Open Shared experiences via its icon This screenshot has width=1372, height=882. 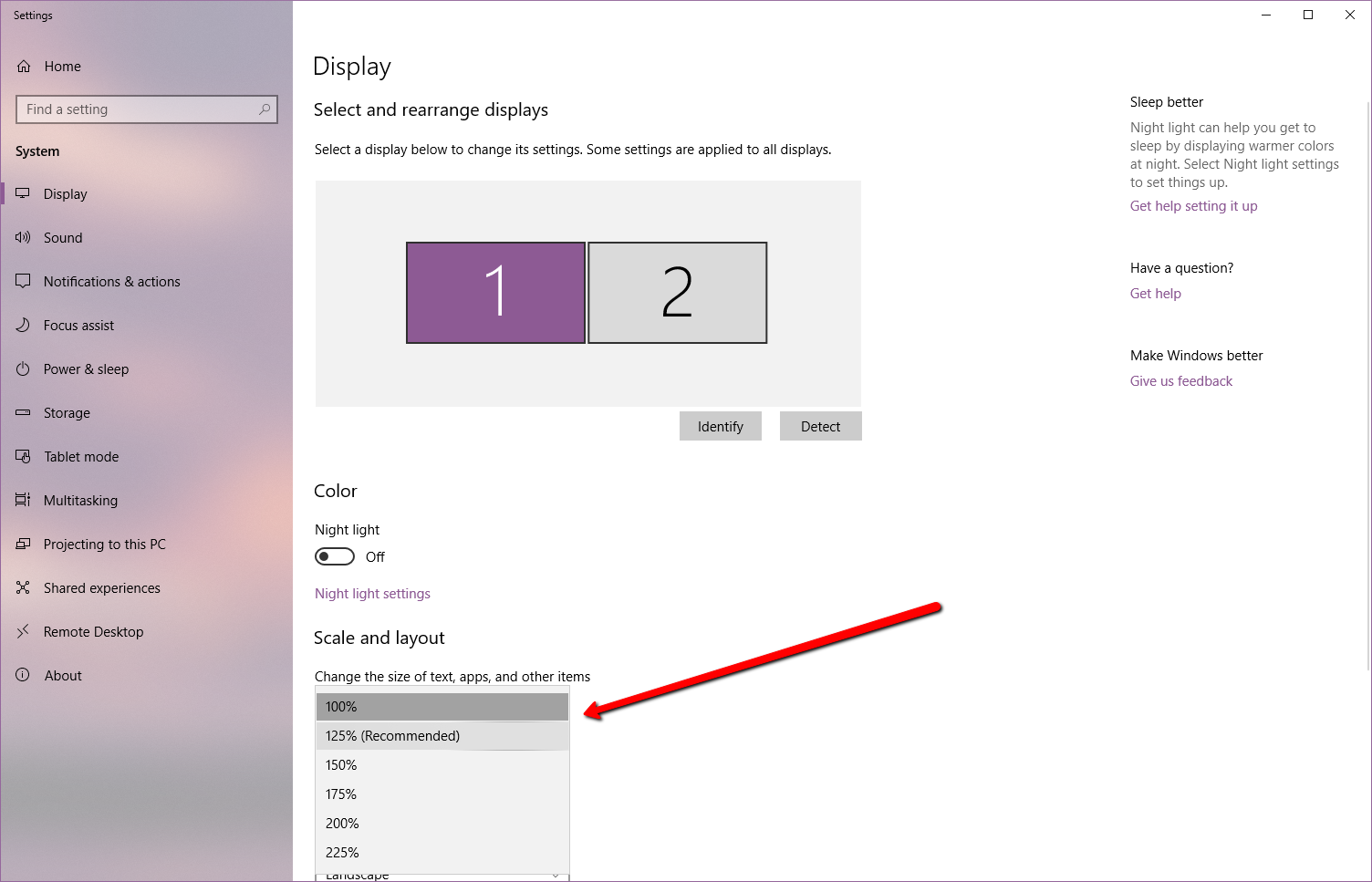[x=23, y=588]
